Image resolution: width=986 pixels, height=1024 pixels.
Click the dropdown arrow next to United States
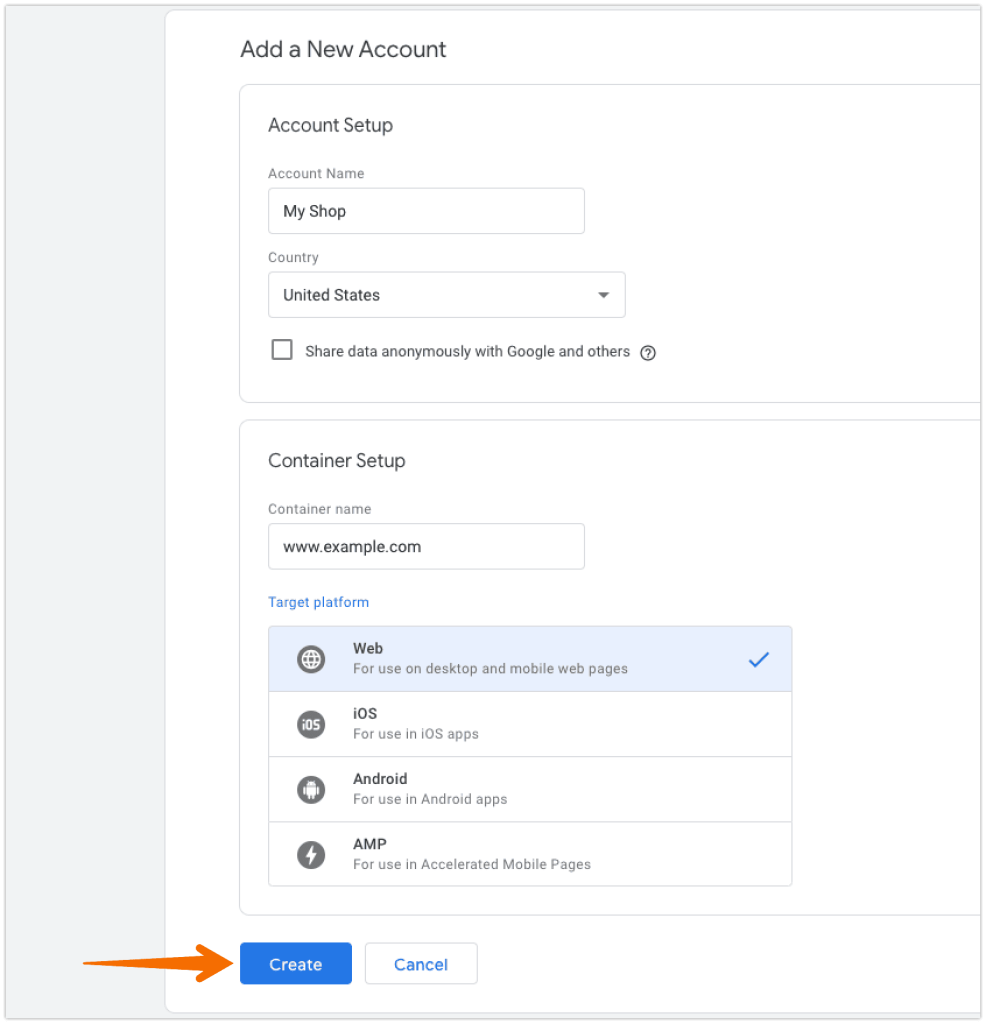point(603,295)
